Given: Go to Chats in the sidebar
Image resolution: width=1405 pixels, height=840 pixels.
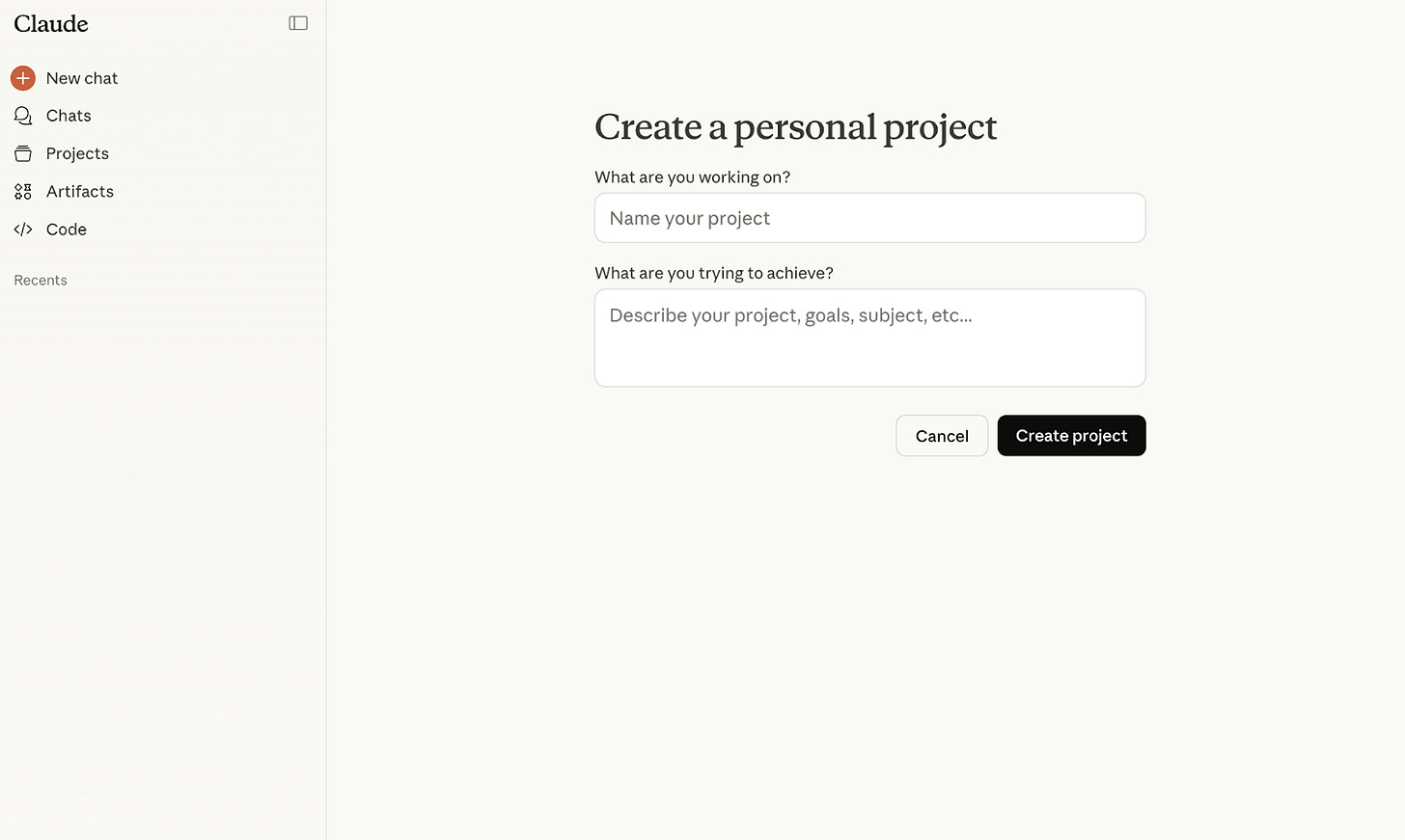Looking at the screenshot, I should [69, 116].
